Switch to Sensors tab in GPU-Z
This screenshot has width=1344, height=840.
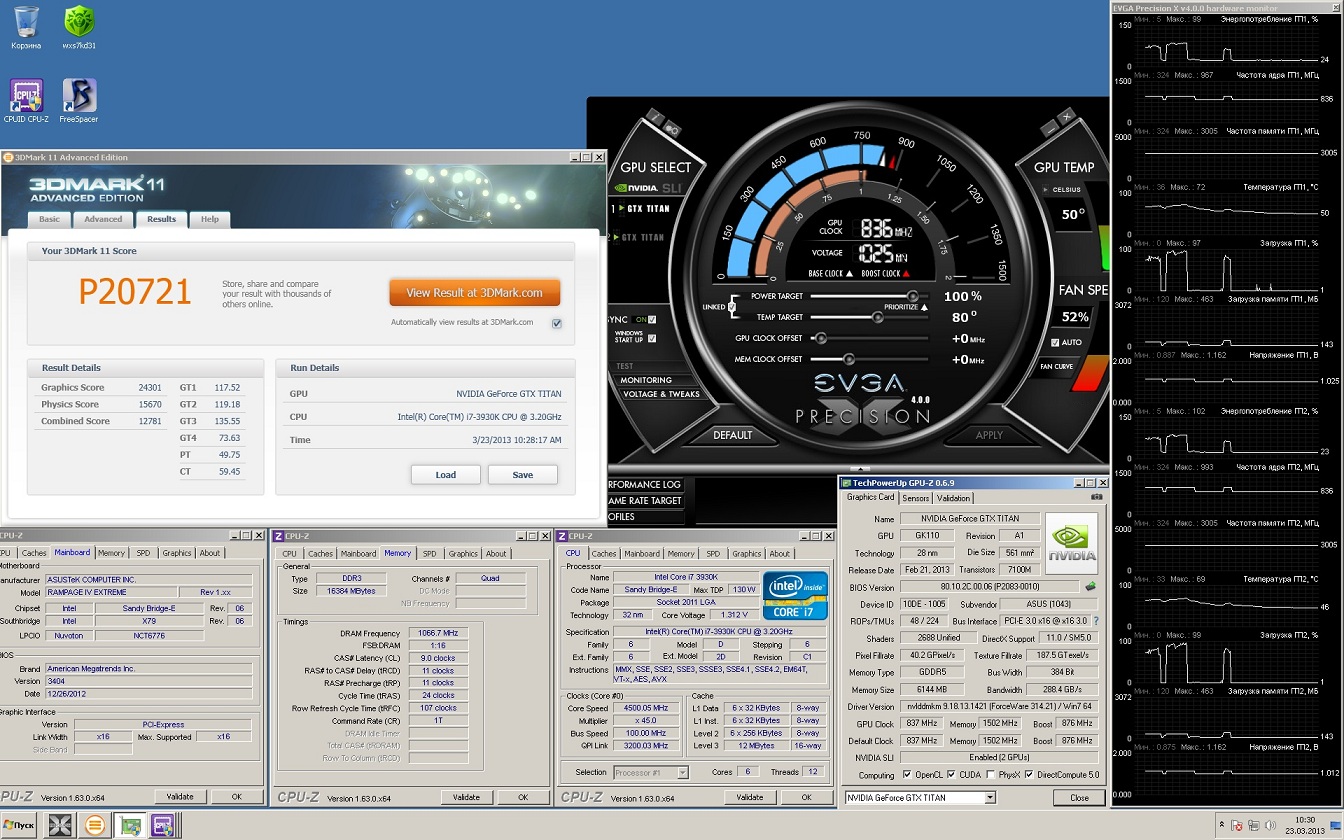[916, 498]
